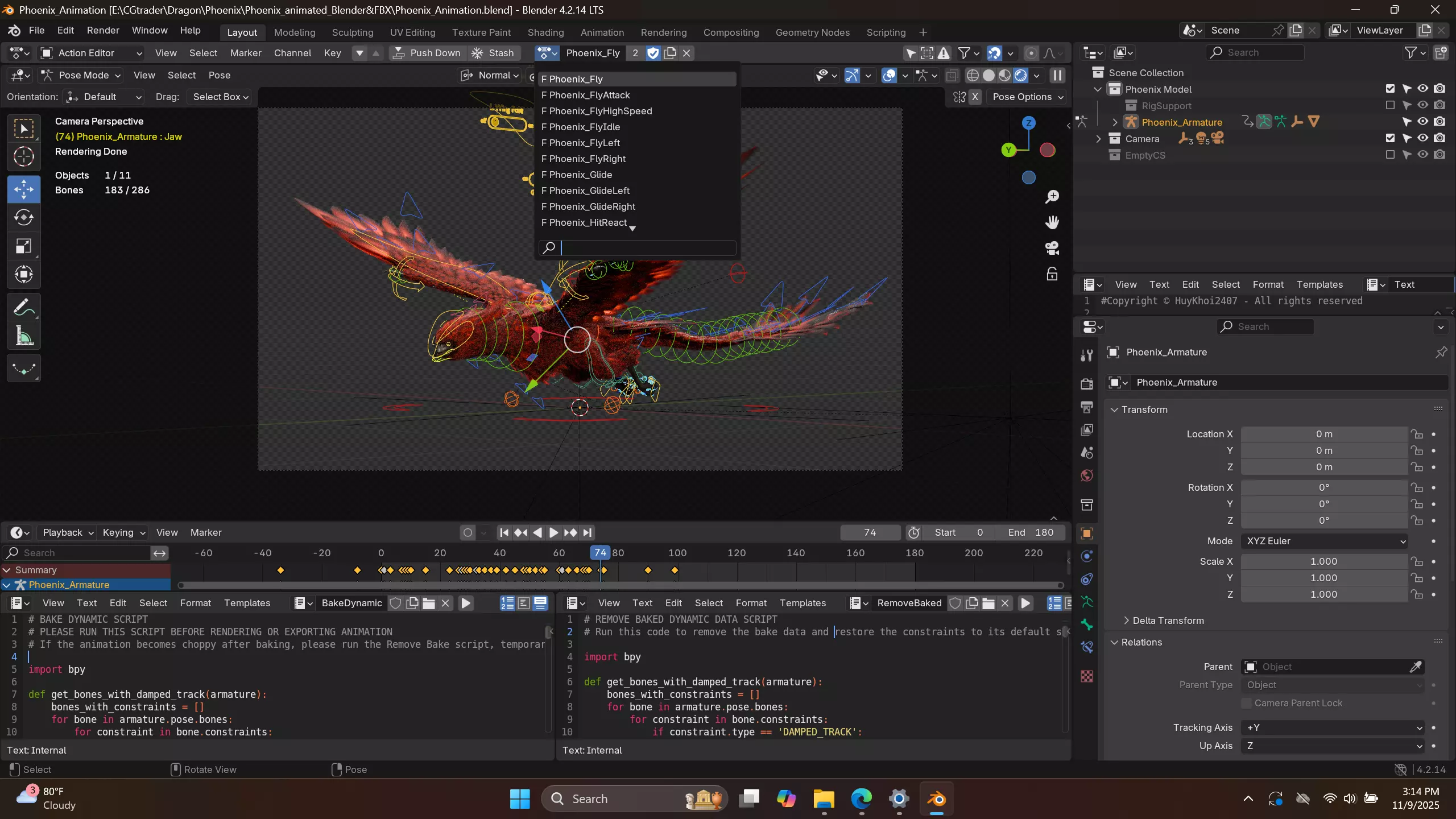Open the Output properties tab
This screenshot has width=1456, height=819.
[x=1087, y=407]
